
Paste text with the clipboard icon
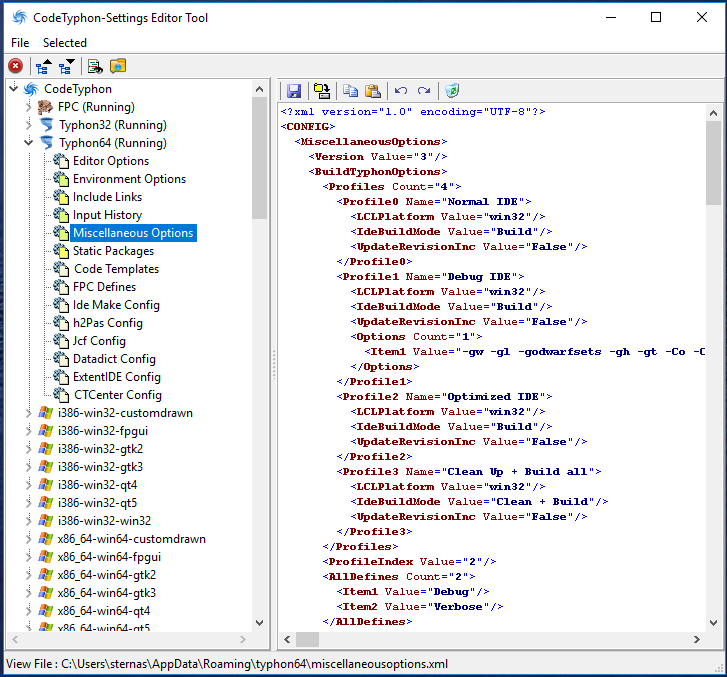[x=373, y=91]
